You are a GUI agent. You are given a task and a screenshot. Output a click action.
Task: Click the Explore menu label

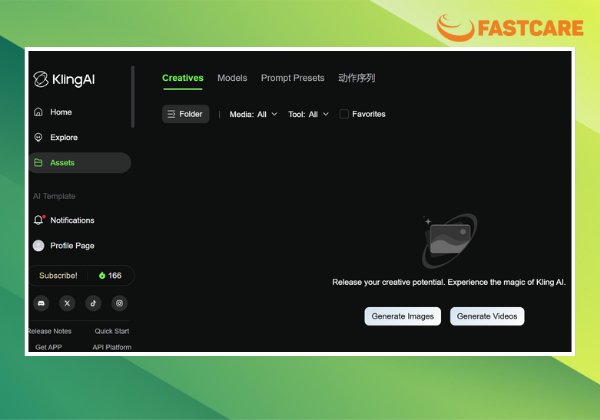pos(64,137)
